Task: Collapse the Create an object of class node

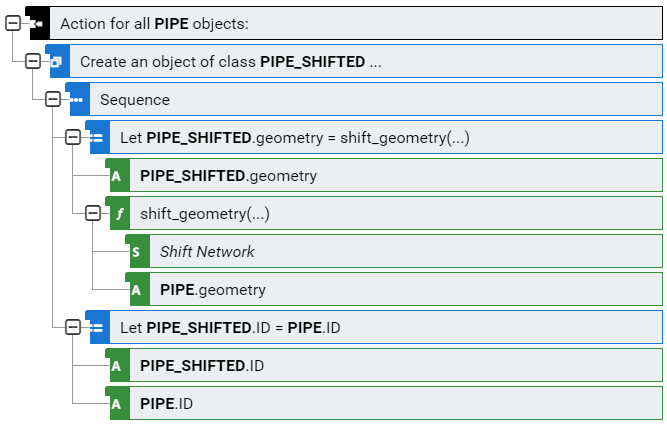Action: pyautogui.click(x=33, y=61)
